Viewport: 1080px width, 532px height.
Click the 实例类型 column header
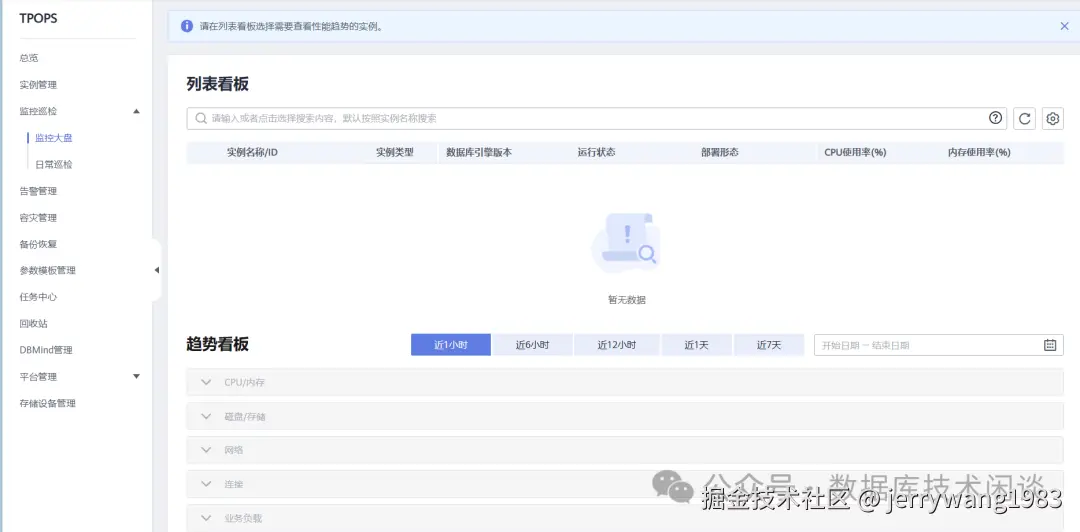tap(395, 152)
